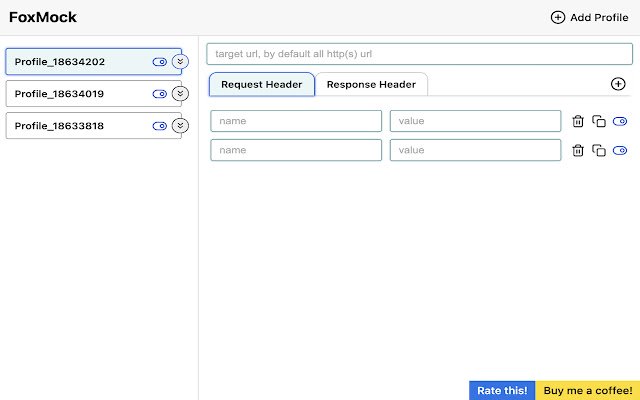Select the Profile_18634202 profile

click(x=93, y=62)
